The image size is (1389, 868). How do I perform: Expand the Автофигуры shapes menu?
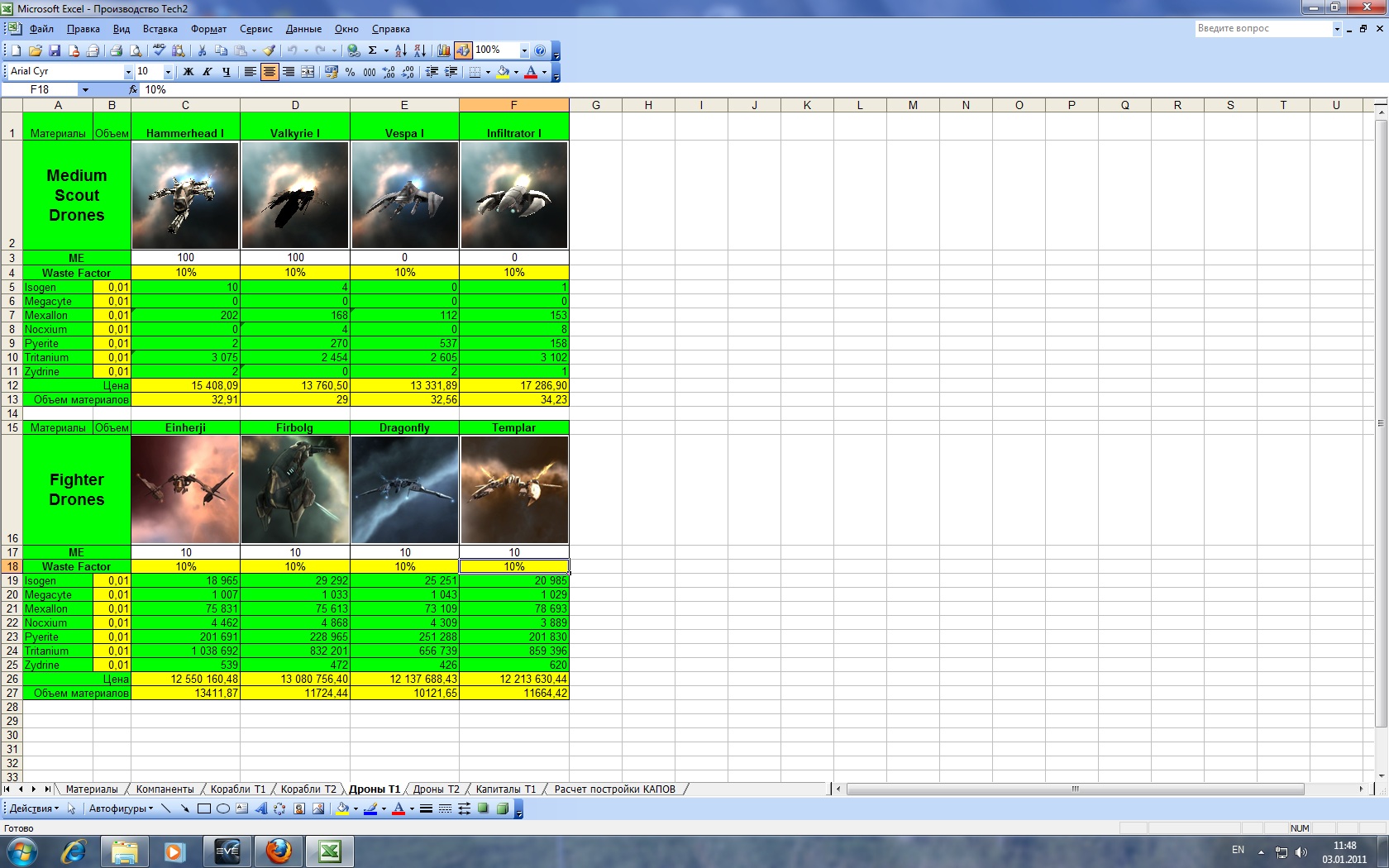[x=121, y=808]
